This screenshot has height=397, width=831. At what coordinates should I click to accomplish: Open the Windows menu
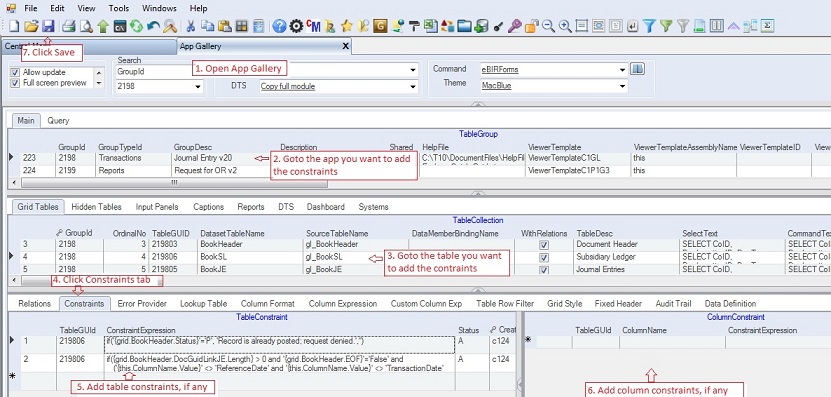click(x=159, y=8)
